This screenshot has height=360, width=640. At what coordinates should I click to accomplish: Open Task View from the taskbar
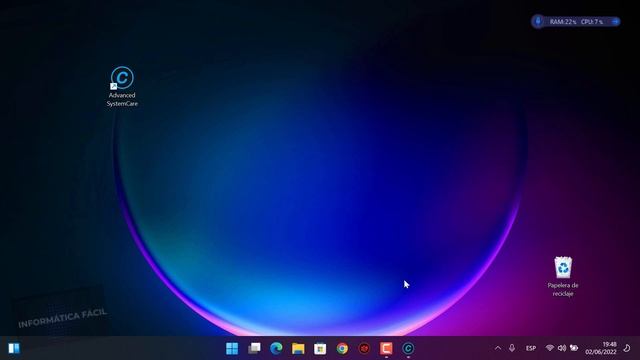tap(254, 348)
